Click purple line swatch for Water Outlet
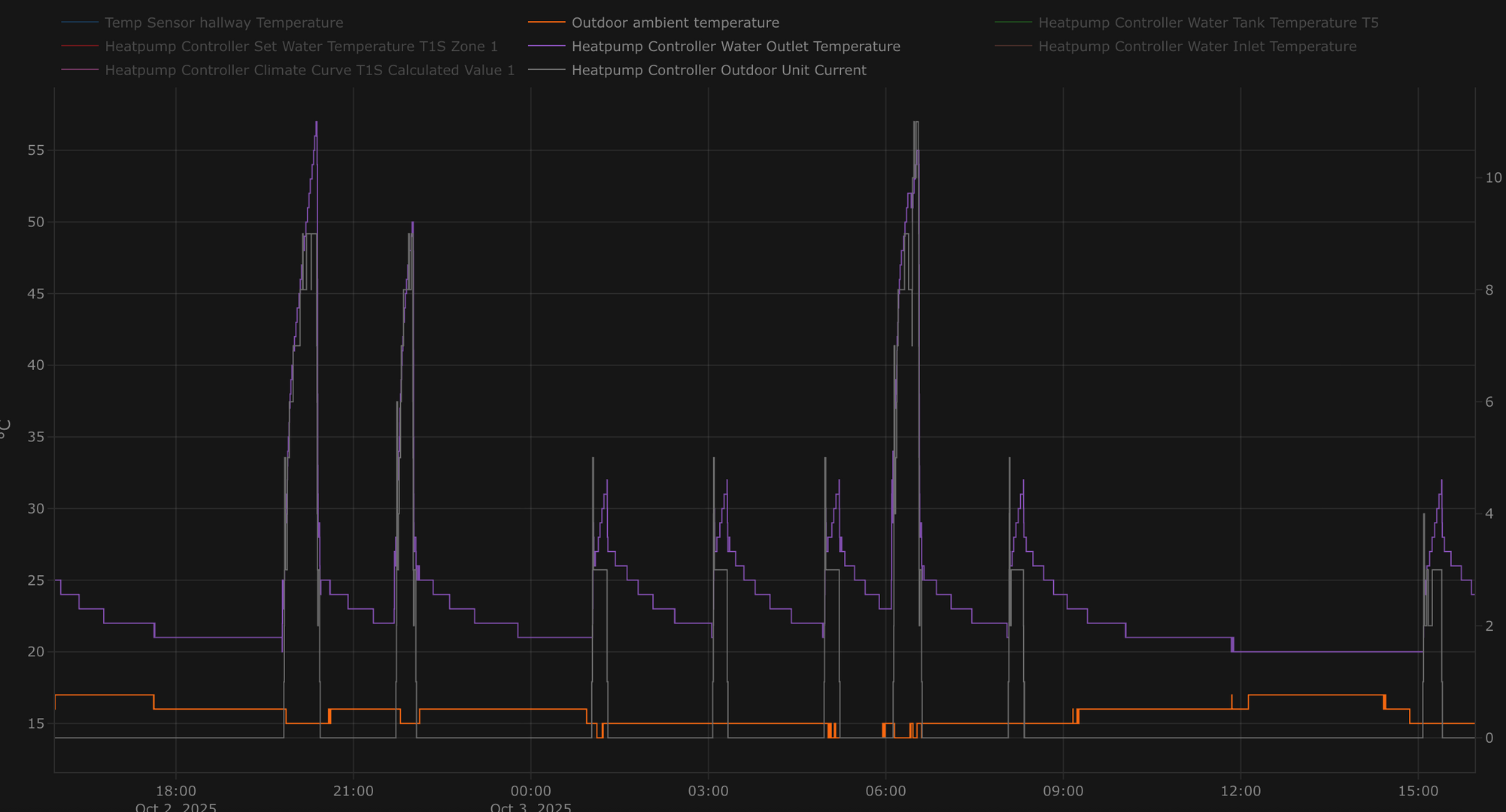Image resolution: width=1506 pixels, height=812 pixels. tap(547, 47)
